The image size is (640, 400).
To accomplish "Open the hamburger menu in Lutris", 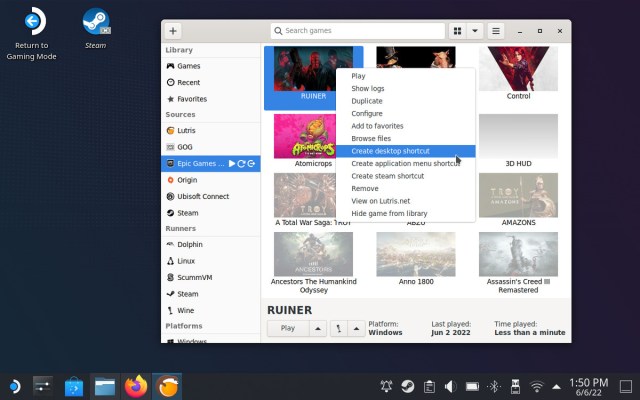I will pyautogui.click(x=496, y=31).
